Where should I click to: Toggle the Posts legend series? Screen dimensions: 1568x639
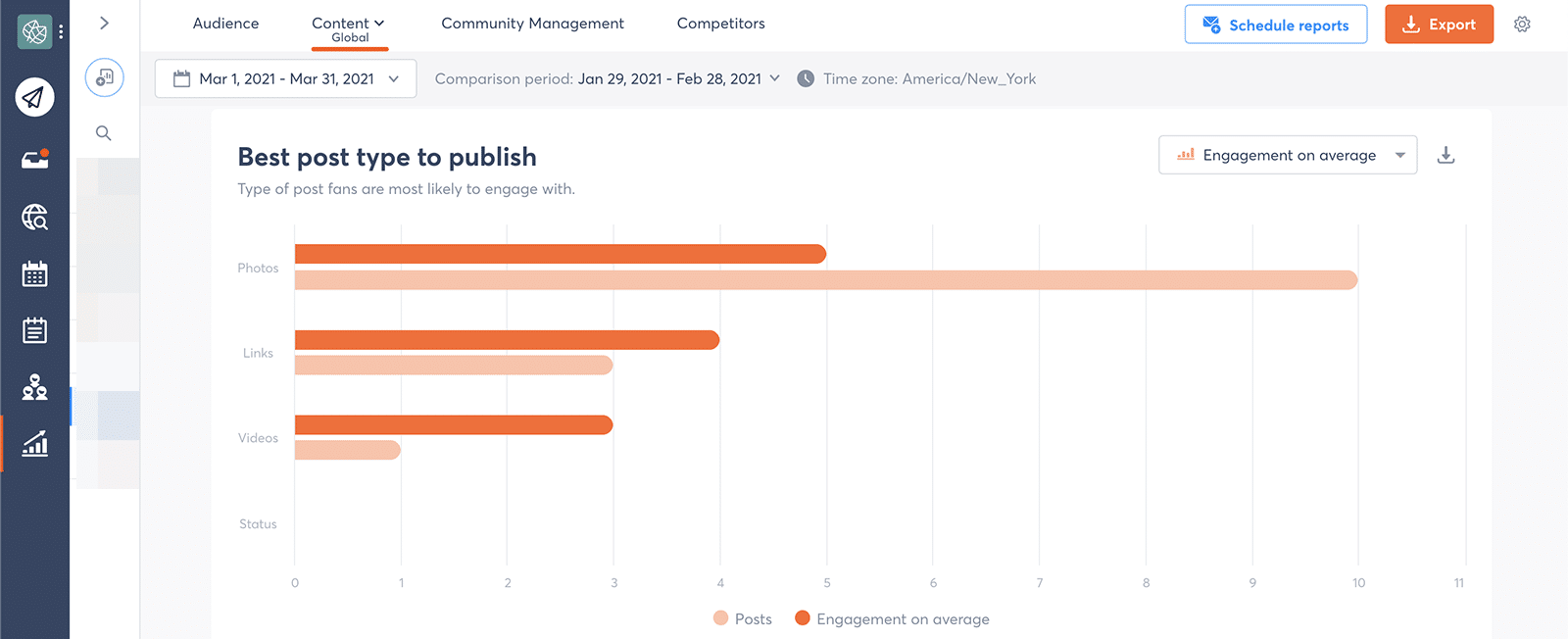[743, 618]
